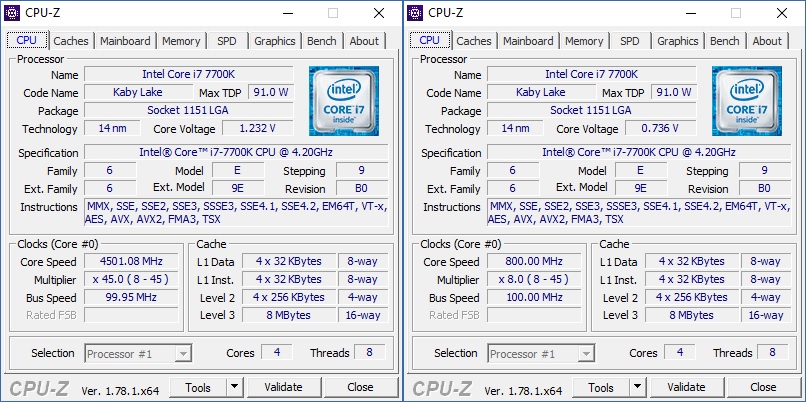
Task: Click Cores value 4 in right window
Action: coord(680,353)
